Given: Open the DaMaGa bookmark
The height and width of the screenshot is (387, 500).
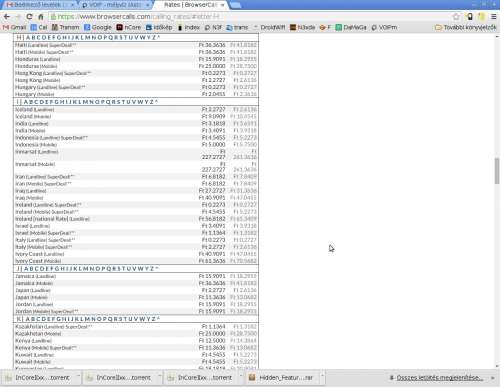Looking at the screenshot, I should (351, 27).
